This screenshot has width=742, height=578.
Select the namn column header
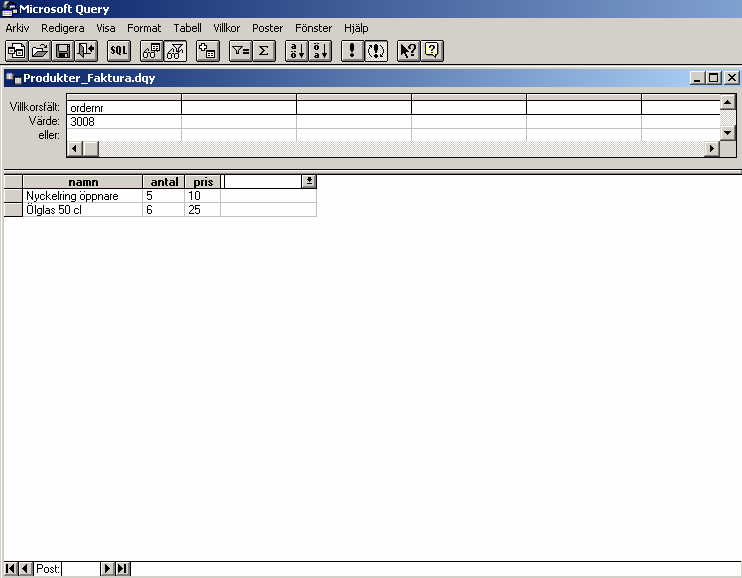point(83,182)
